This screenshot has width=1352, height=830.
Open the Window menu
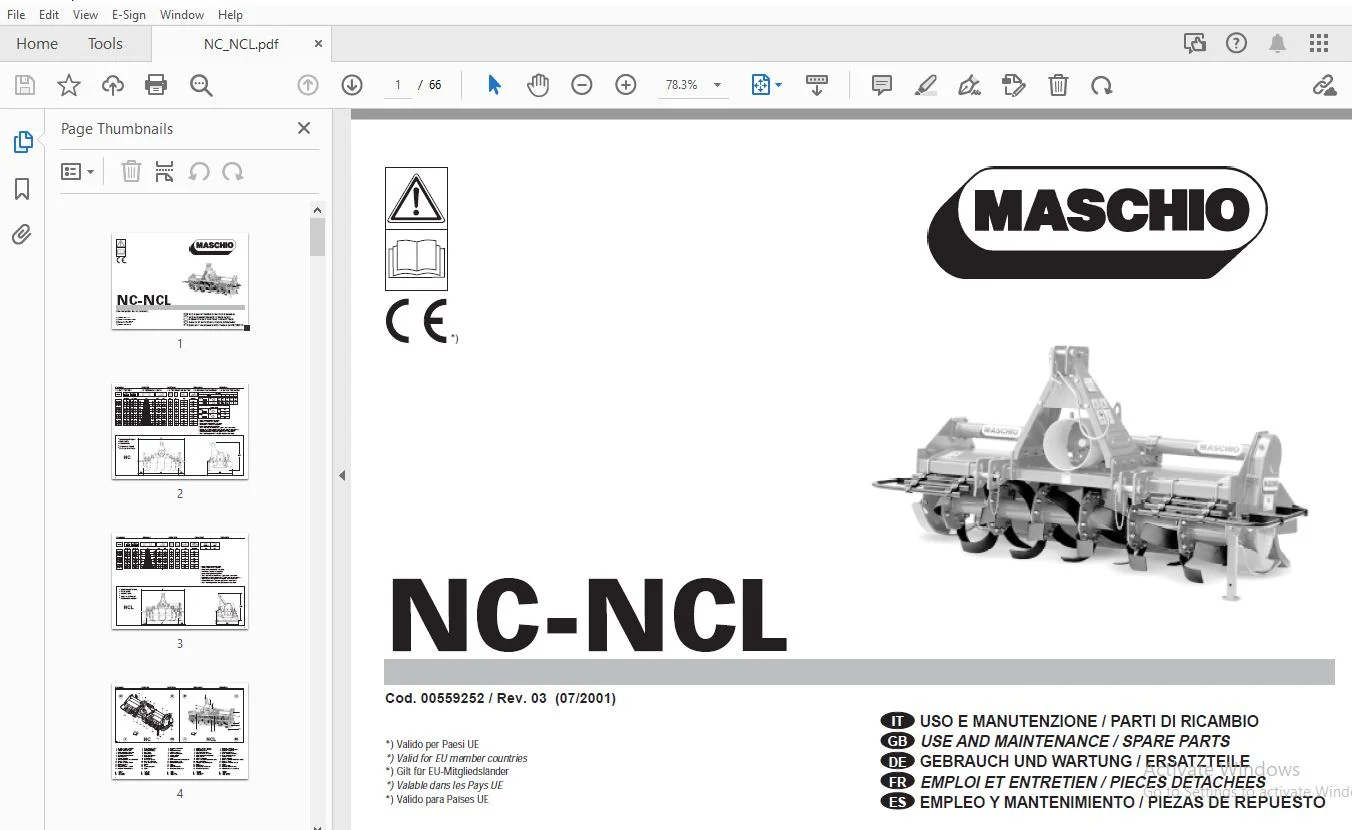[182, 15]
